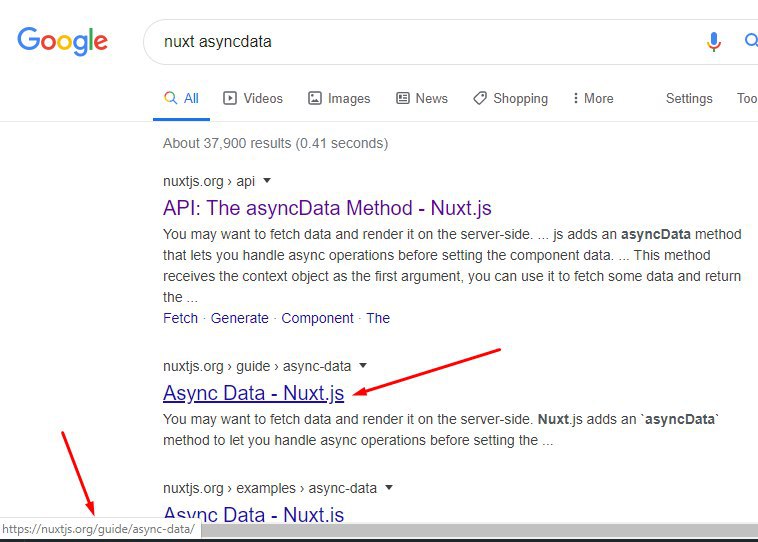Click the search magnifier button

(x=751, y=40)
